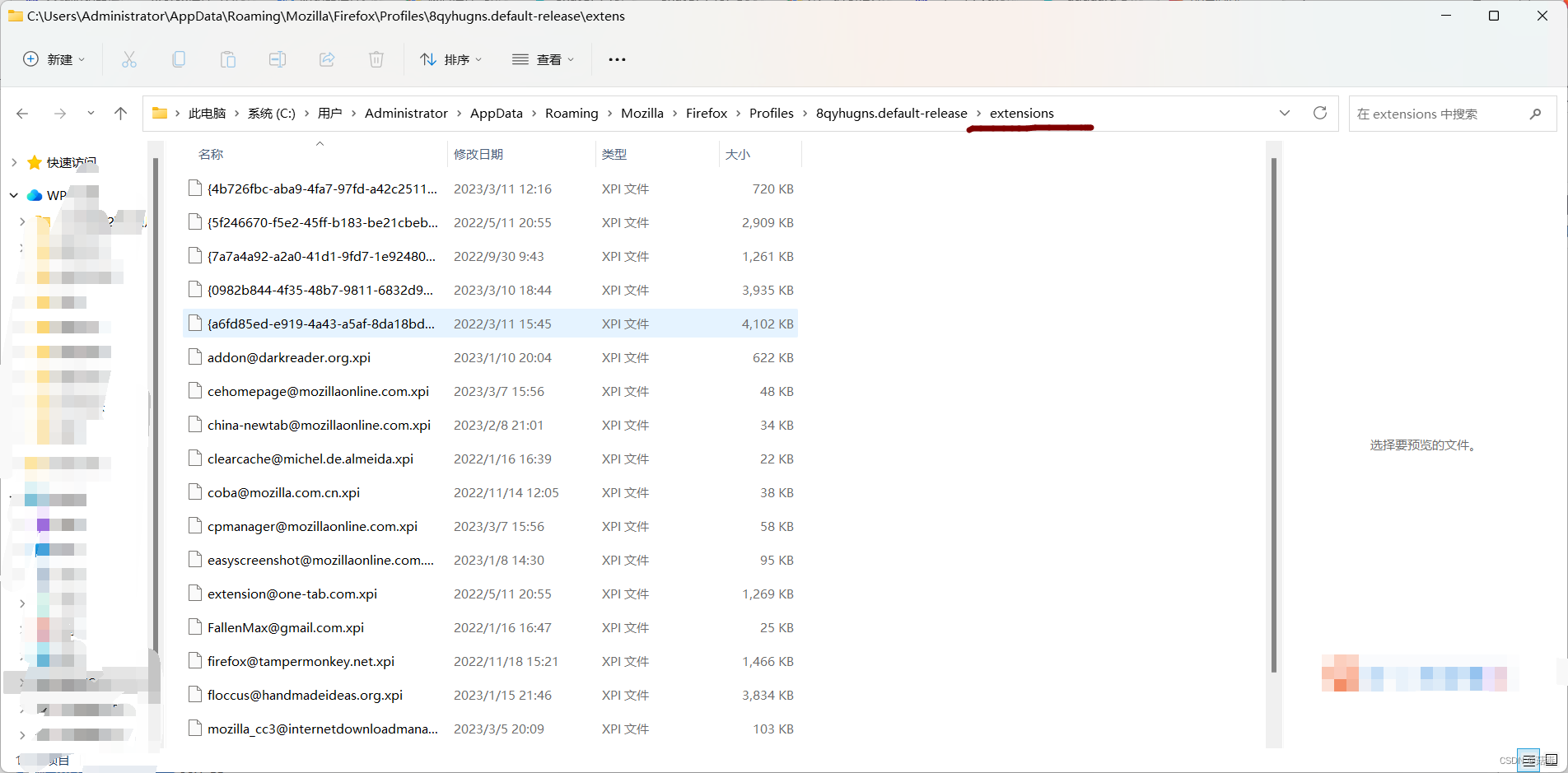Collapse the WPS cloud tree node

pos(14,195)
